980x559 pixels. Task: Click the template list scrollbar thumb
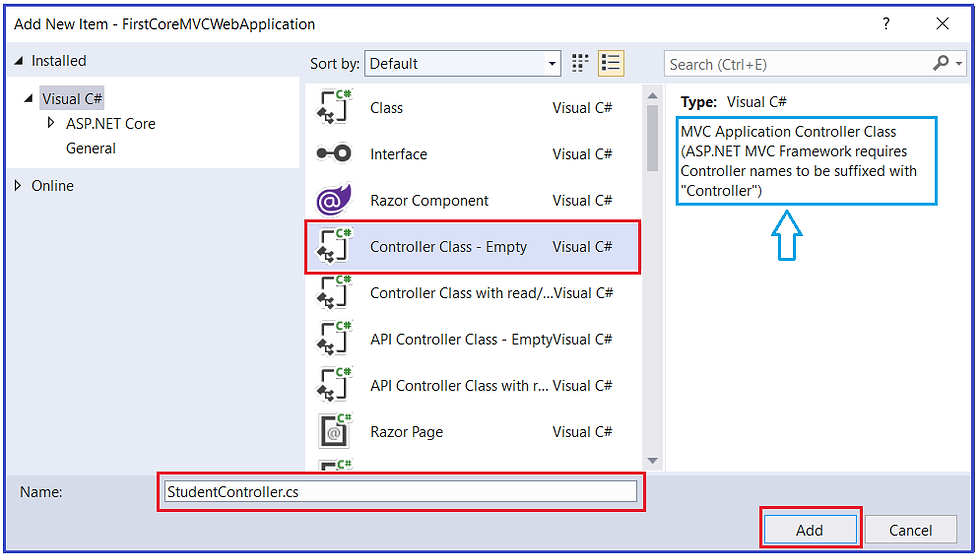click(x=652, y=138)
